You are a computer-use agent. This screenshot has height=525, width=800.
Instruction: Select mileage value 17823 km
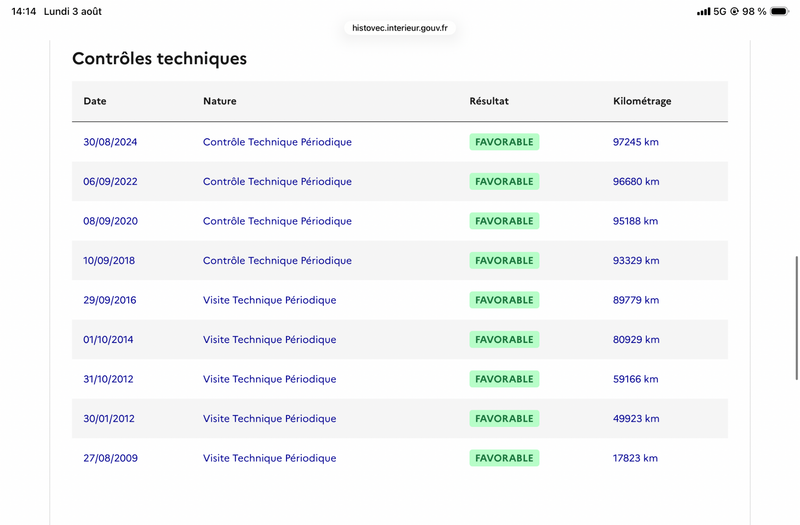click(635, 458)
